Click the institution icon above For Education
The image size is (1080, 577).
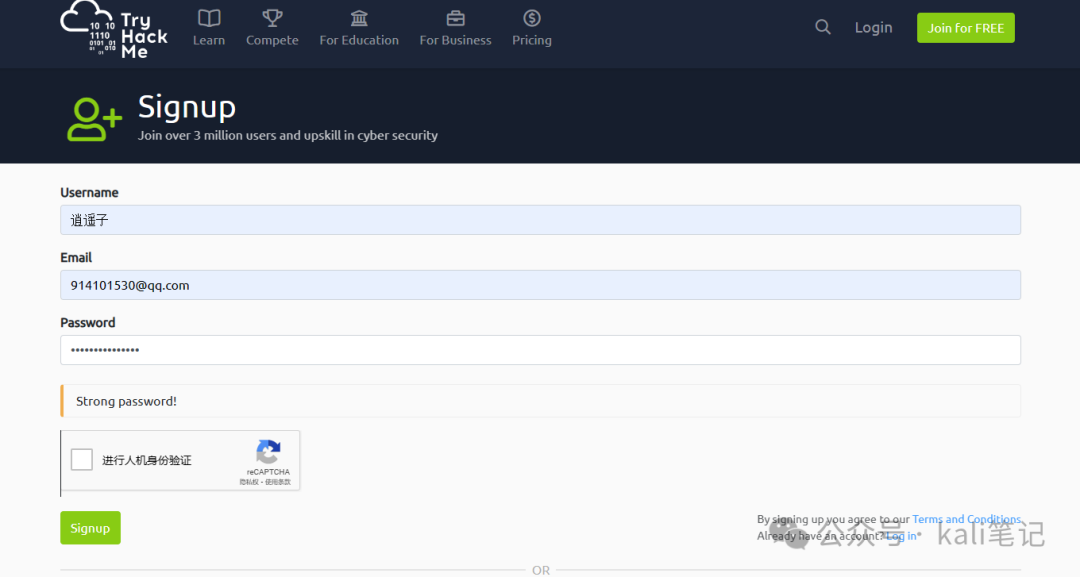click(x=359, y=18)
